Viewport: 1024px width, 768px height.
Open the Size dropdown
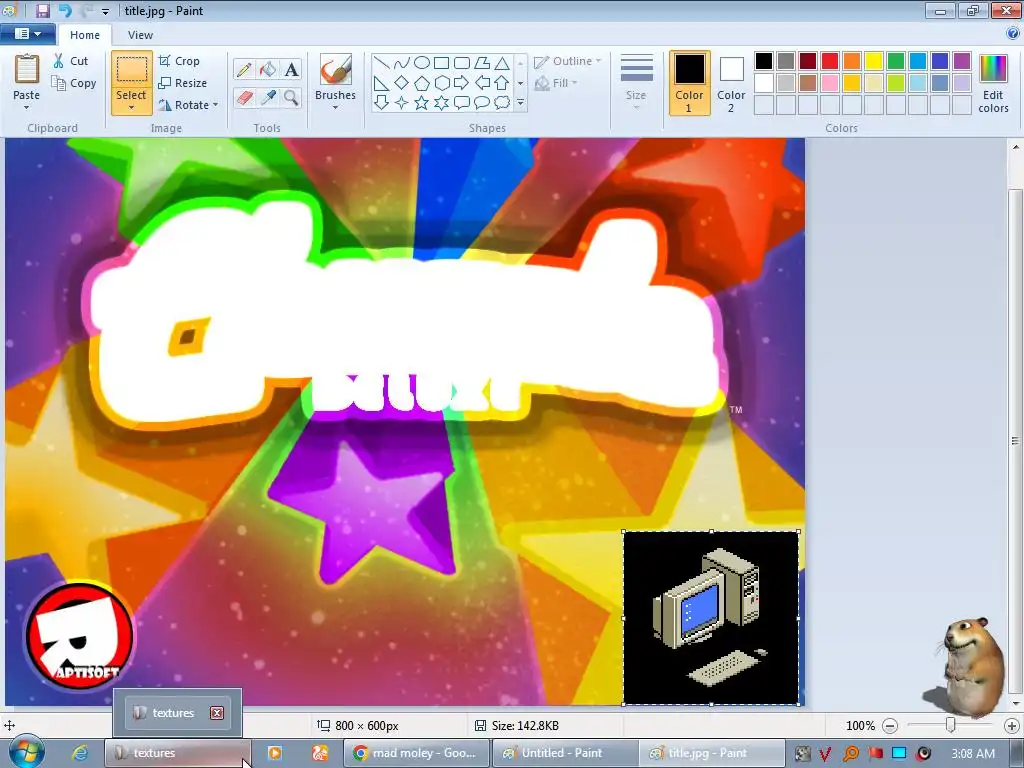coord(637,83)
